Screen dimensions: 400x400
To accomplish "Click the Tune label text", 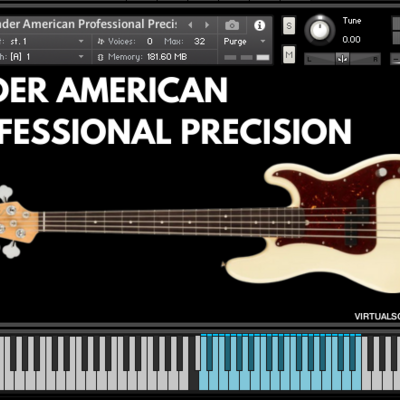I will 352,21.
